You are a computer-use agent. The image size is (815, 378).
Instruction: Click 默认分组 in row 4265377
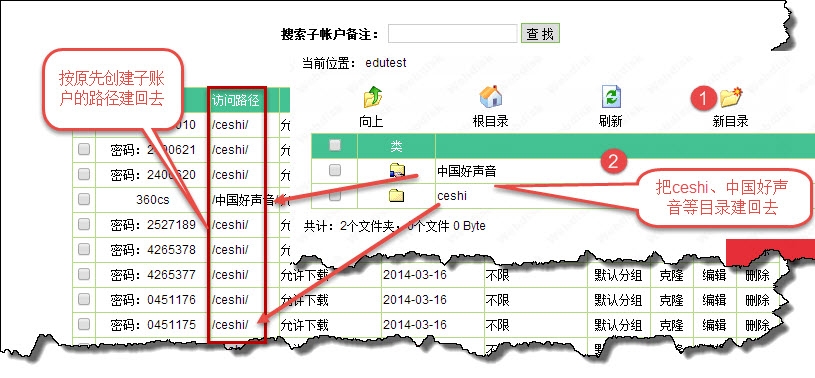pyautogui.click(x=619, y=275)
